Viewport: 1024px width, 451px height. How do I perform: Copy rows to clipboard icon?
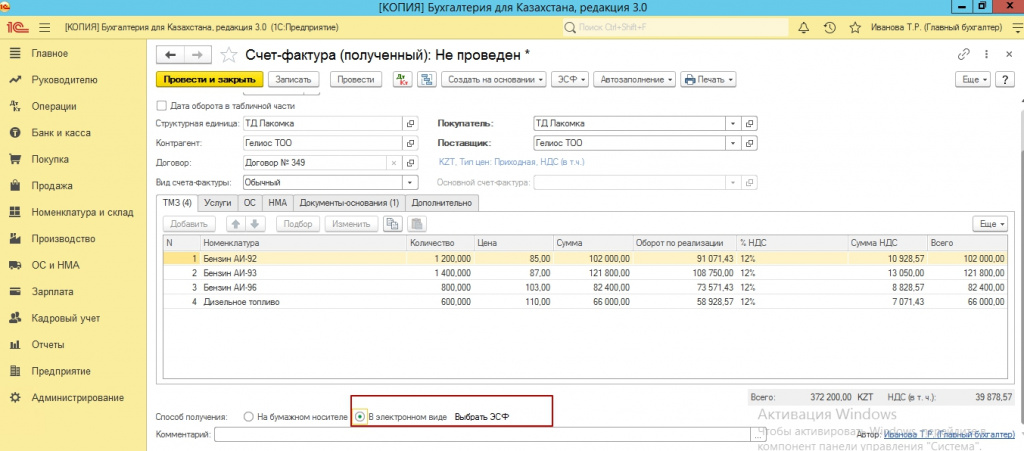point(392,224)
